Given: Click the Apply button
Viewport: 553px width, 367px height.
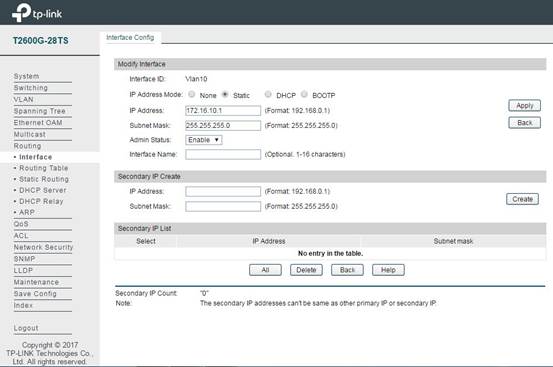Looking at the screenshot, I should (x=524, y=105).
